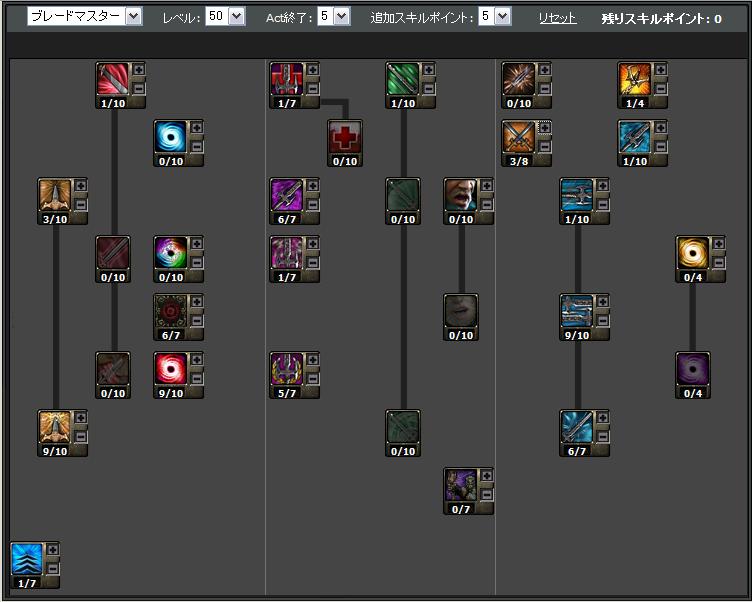Screen dimensions: 752x602
Task: Remove a point from red sword emblem 1/7
Action: 313,88
